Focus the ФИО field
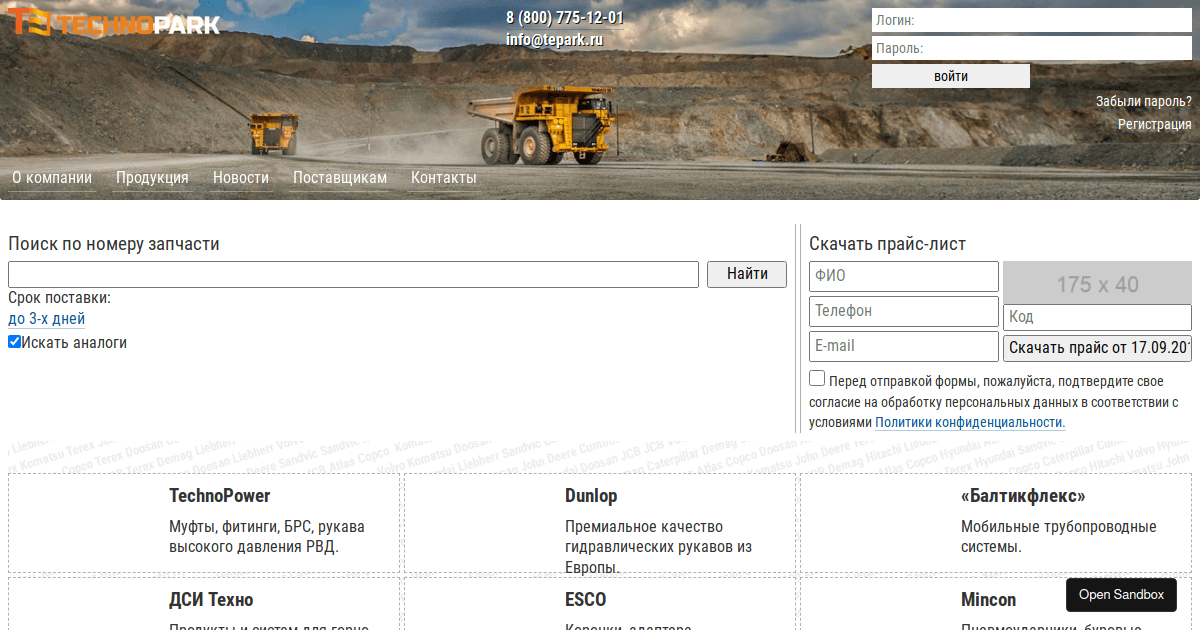The height and width of the screenshot is (630, 1200). point(904,276)
